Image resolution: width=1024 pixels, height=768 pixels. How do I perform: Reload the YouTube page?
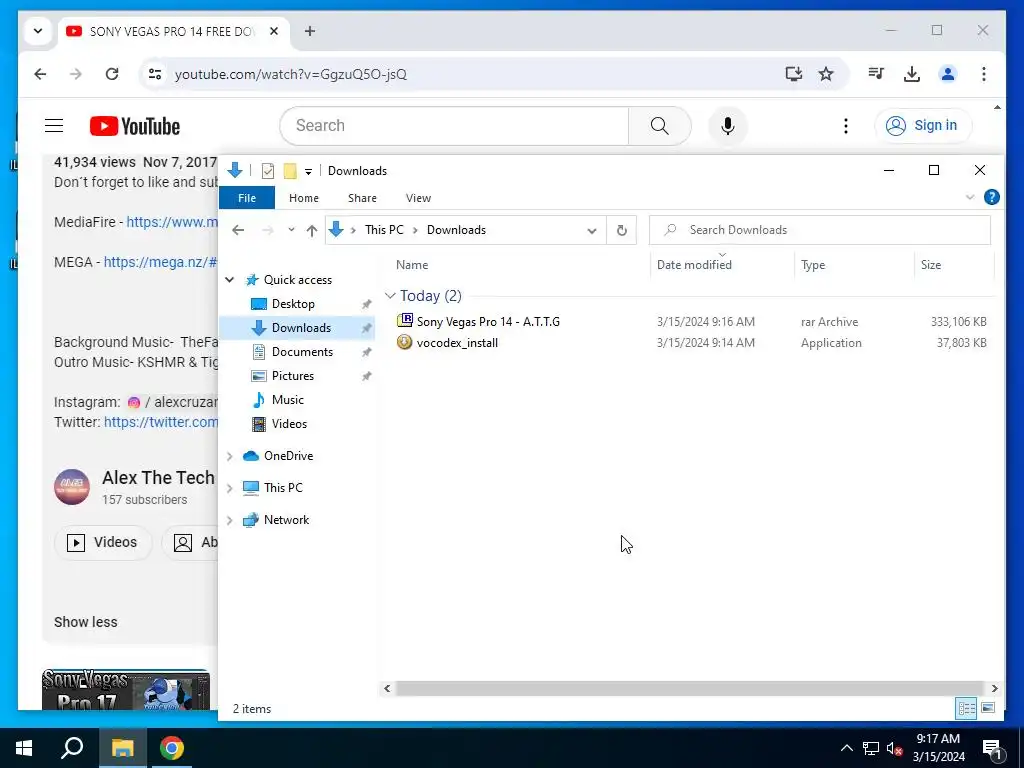[x=112, y=74]
